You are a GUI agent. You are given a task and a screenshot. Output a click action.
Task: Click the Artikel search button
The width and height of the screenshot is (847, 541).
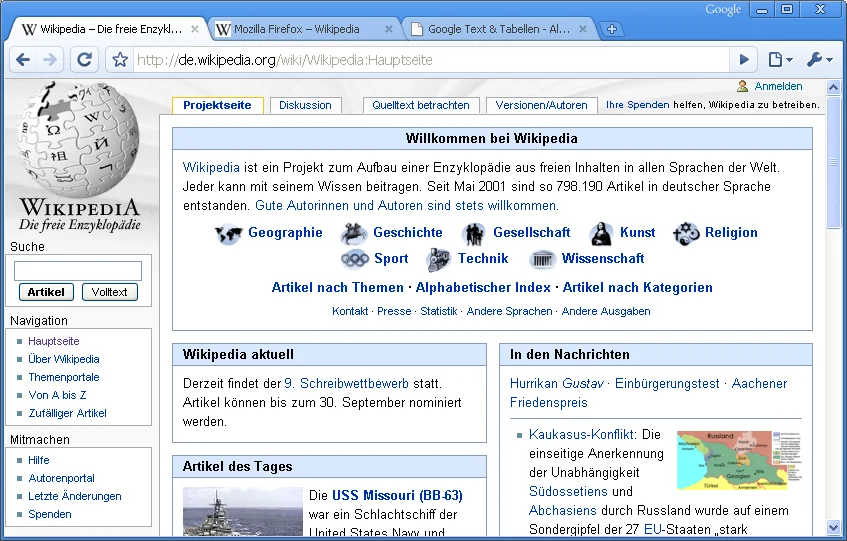[x=46, y=292]
